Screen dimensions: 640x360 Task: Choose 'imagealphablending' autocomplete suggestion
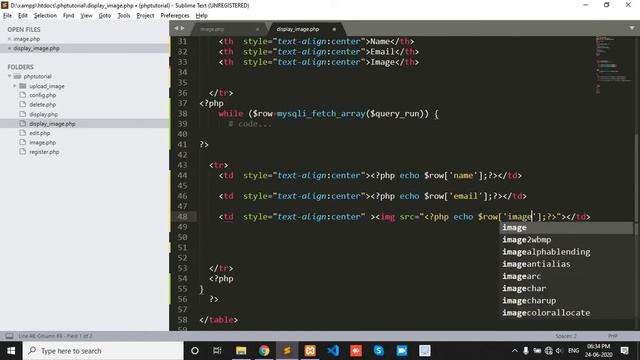[567, 252]
